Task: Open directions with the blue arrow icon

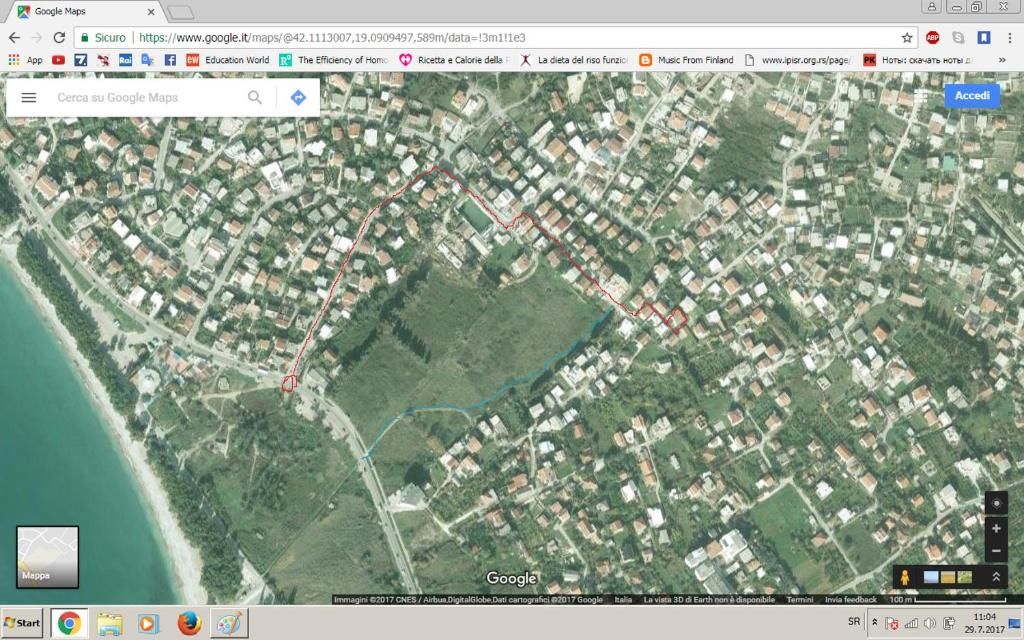Action: coord(298,97)
